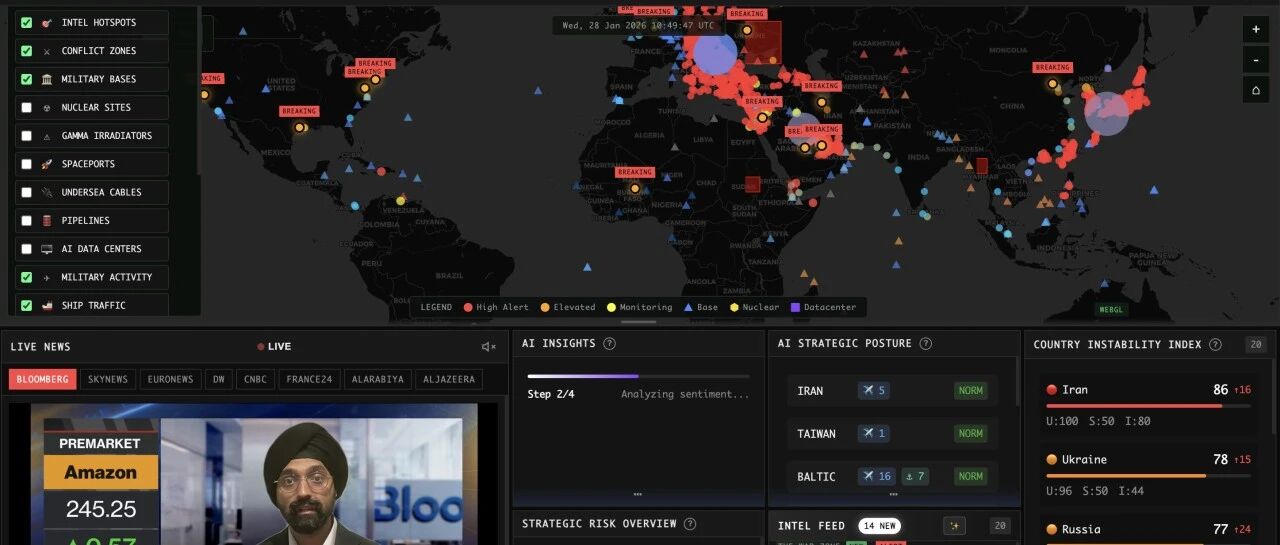1280x545 pixels.
Task: Click Iran's instability score bar
Action: 1149,406
